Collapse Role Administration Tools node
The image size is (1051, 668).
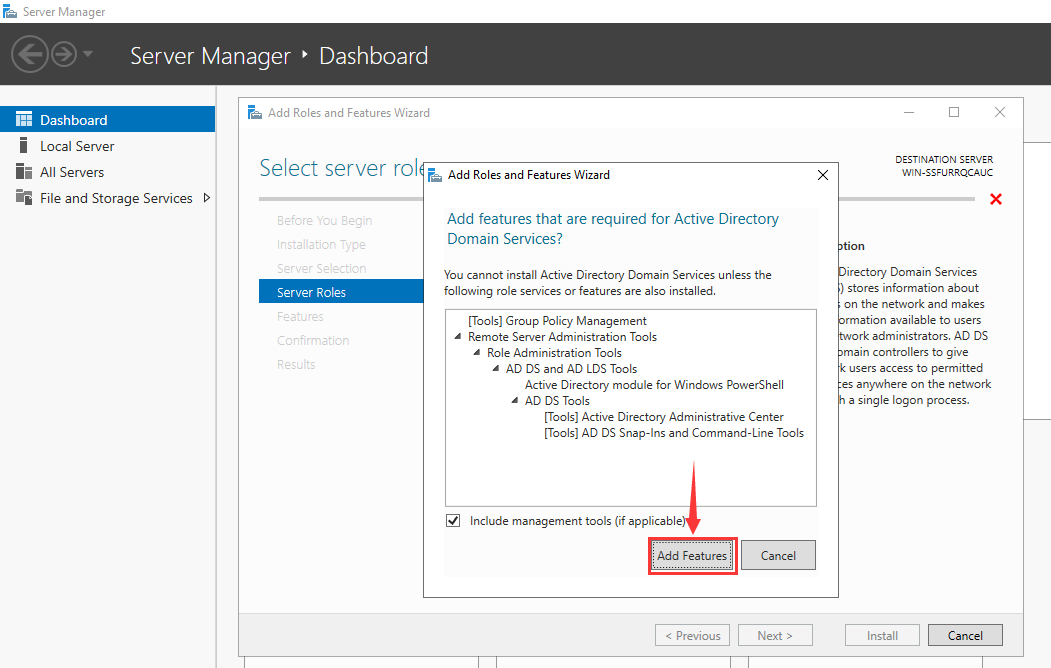477,353
